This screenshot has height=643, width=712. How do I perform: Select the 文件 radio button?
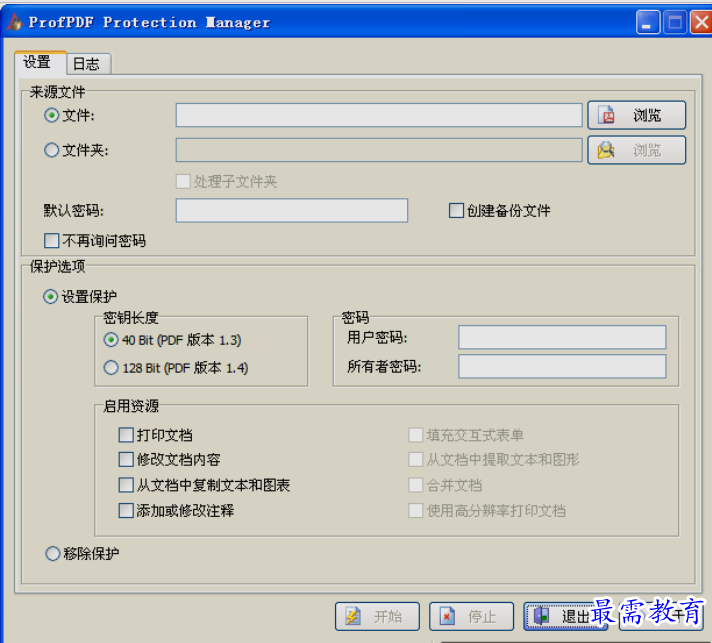[x=51, y=115]
